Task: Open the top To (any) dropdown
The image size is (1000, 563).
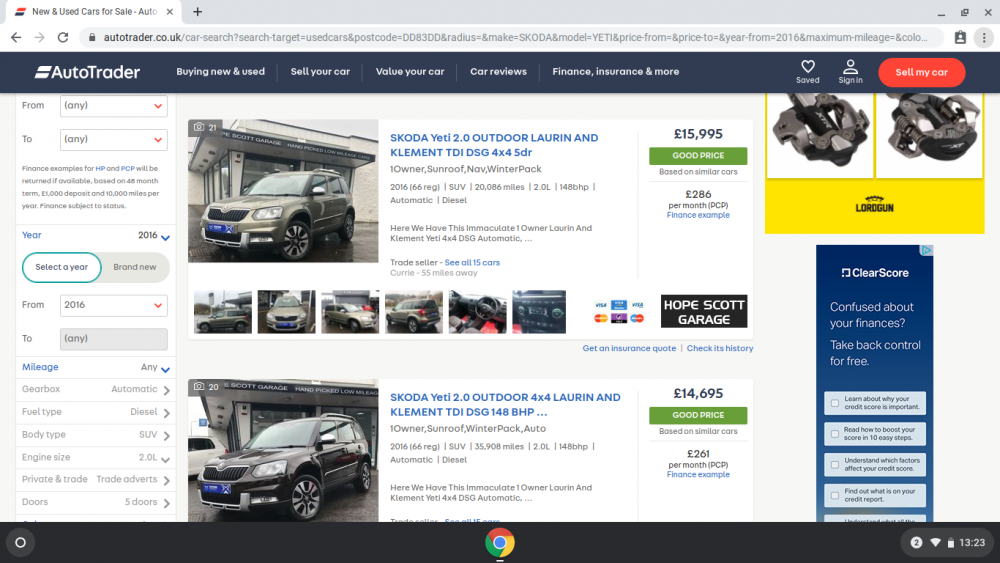Action: coord(114,140)
